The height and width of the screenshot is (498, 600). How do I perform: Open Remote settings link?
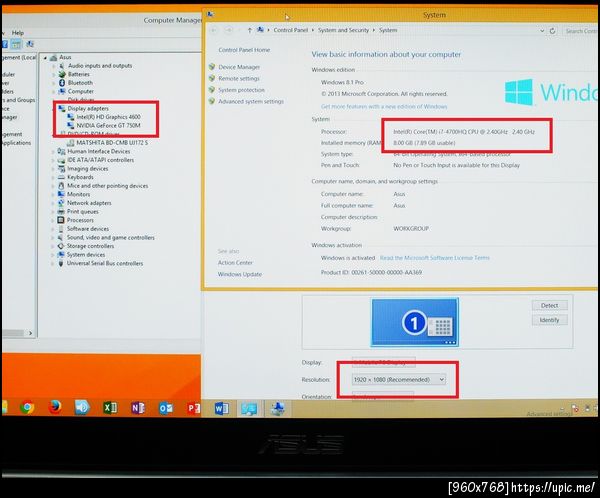coord(238,78)
